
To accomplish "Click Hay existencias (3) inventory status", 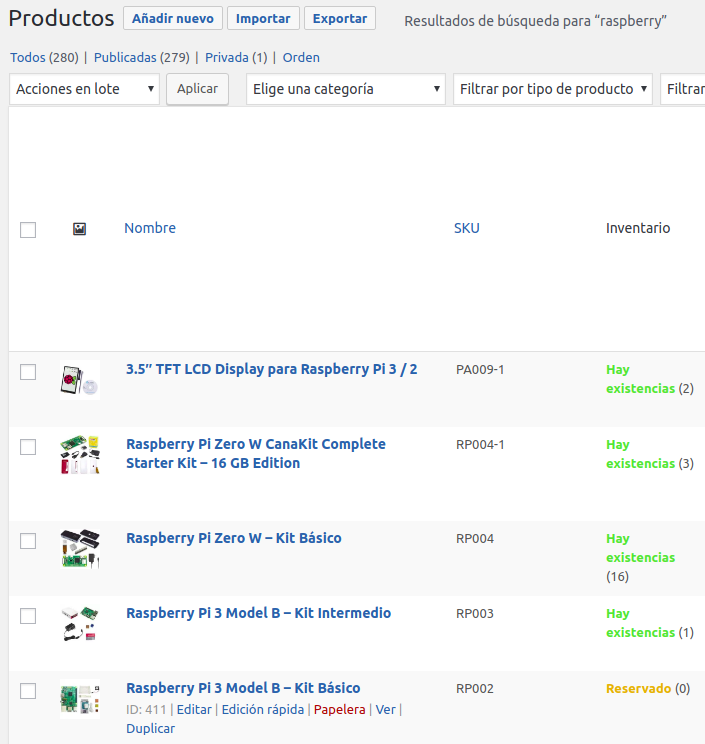I will point(650,454).
